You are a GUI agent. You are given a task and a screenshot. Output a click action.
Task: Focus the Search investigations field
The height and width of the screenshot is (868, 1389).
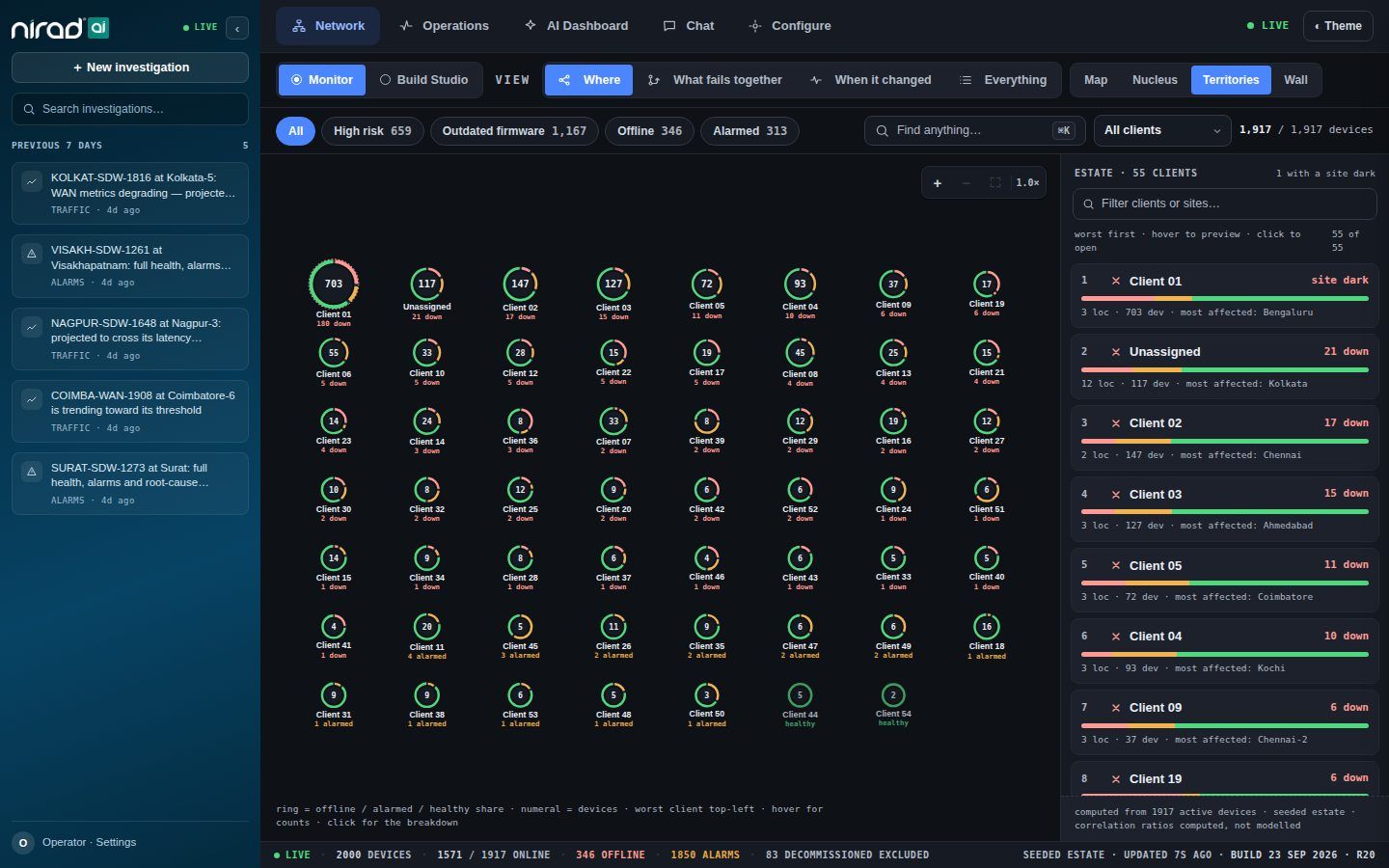point(130,109)
